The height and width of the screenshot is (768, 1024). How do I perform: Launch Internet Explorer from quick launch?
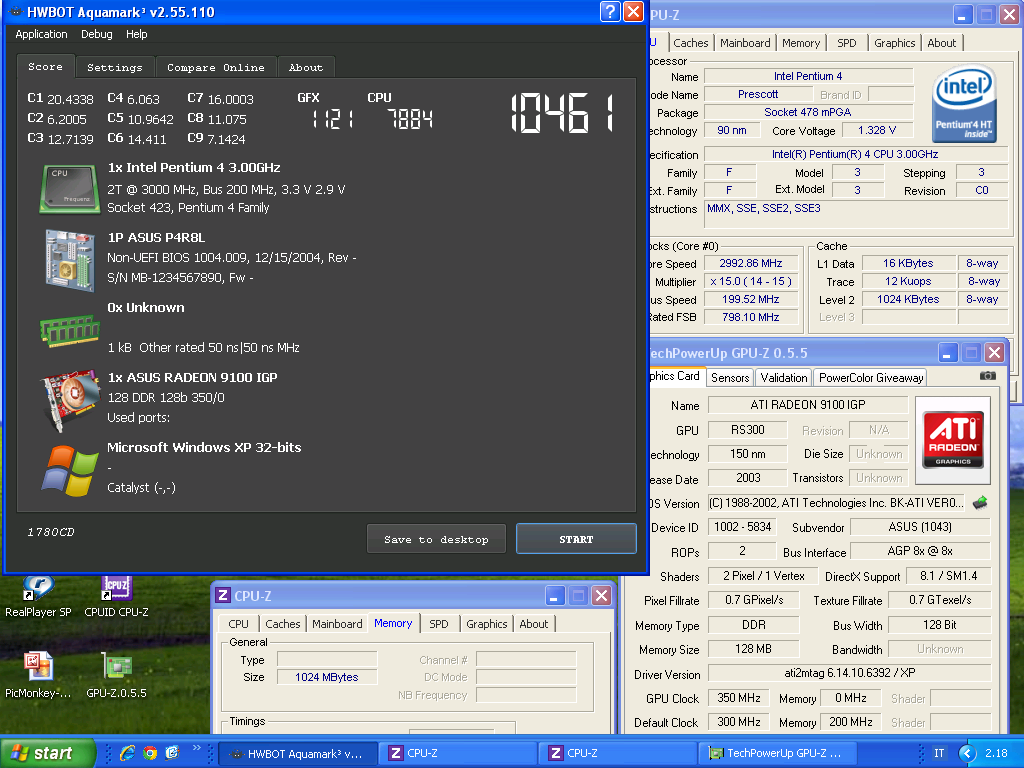127,753
